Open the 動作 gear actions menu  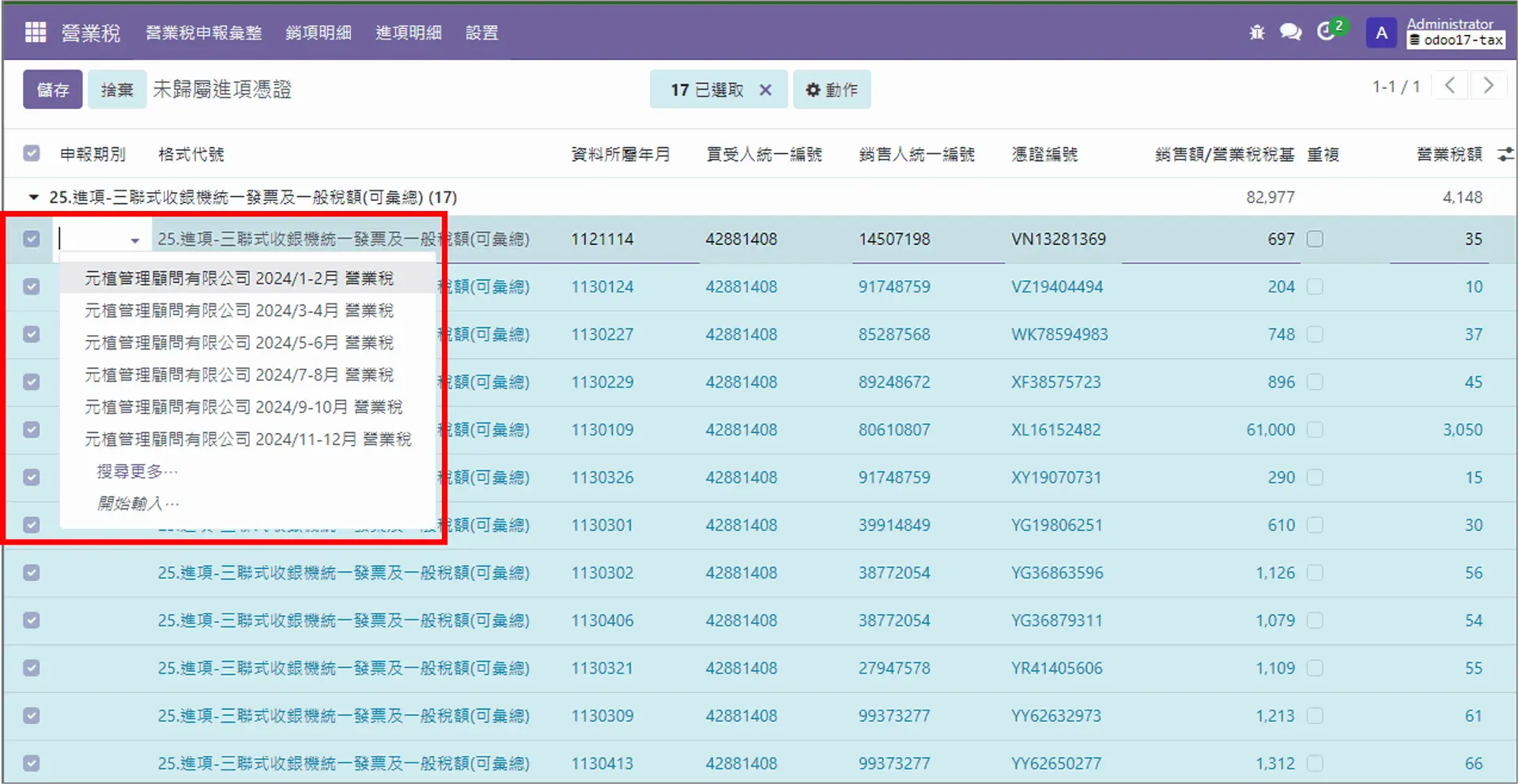(x=832, y=90)
